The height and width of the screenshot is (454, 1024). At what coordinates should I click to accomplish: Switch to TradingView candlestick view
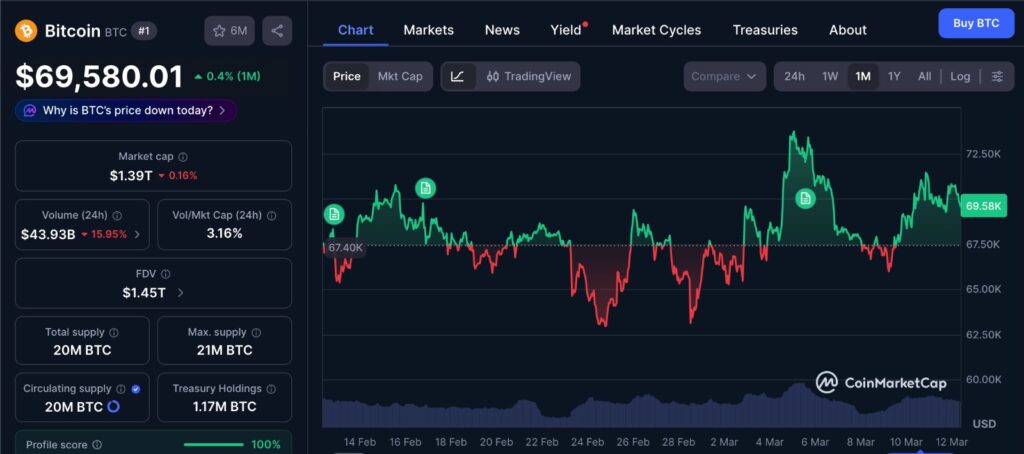click(528, 76)
